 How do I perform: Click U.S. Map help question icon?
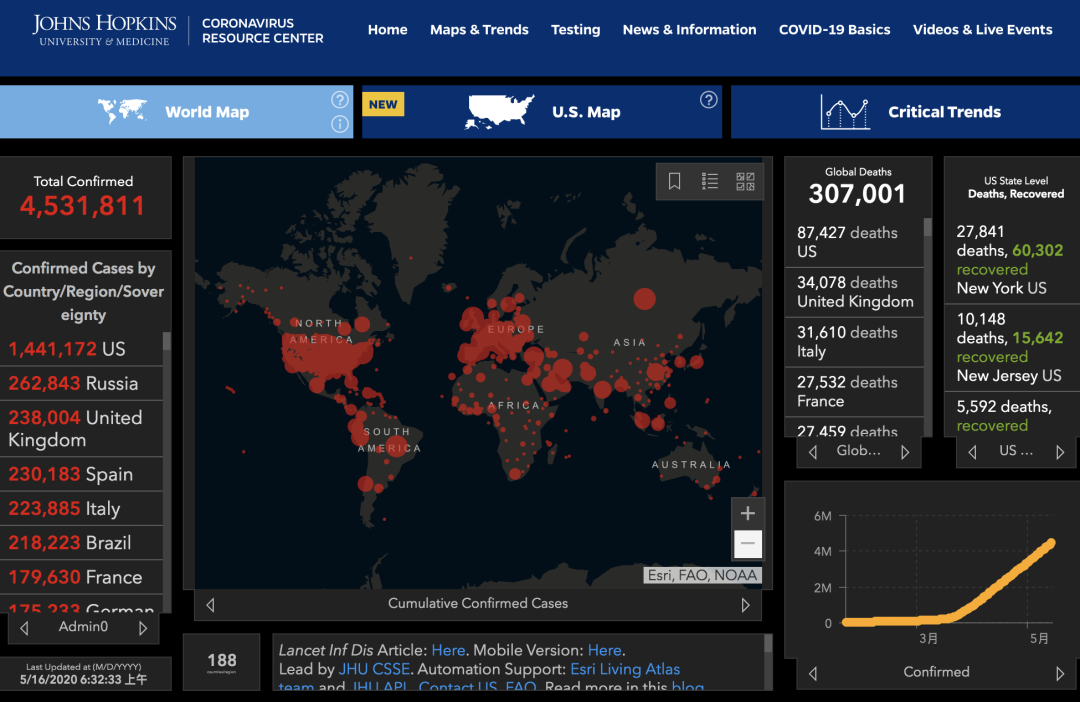click(x=708, y=100)
